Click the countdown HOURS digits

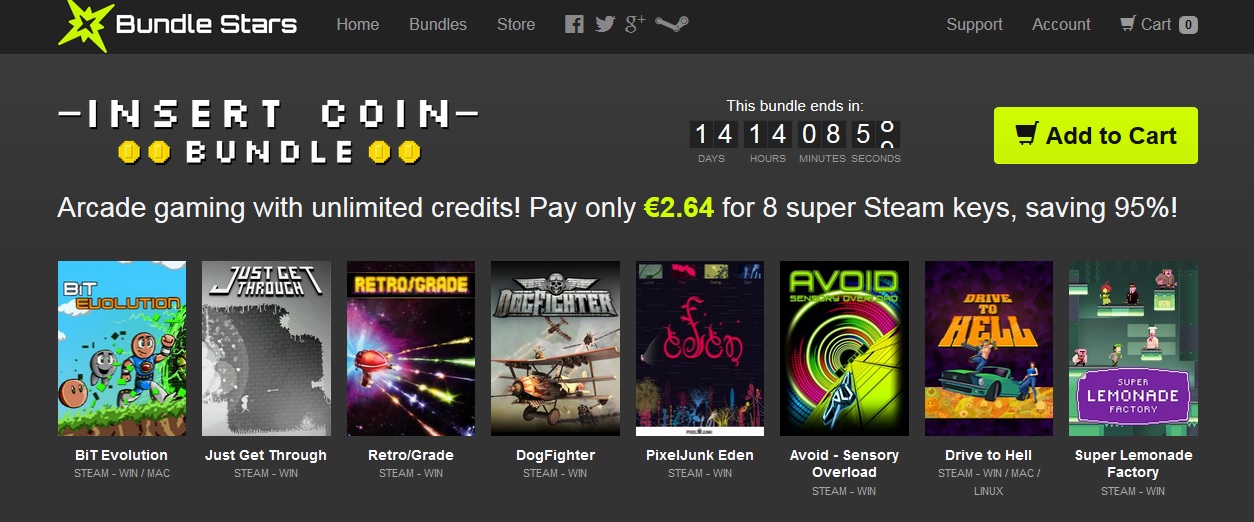click(767, 134)
